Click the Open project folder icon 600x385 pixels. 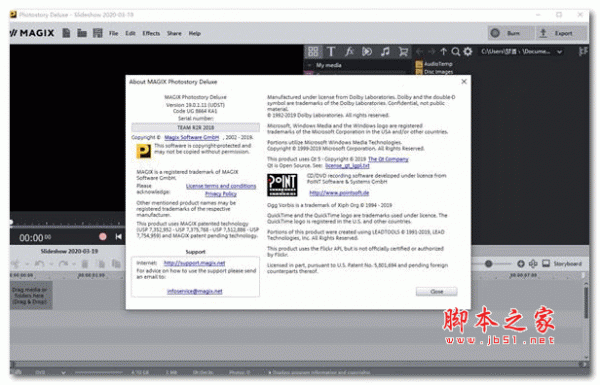pyautogui.click(x=82, y=33)
